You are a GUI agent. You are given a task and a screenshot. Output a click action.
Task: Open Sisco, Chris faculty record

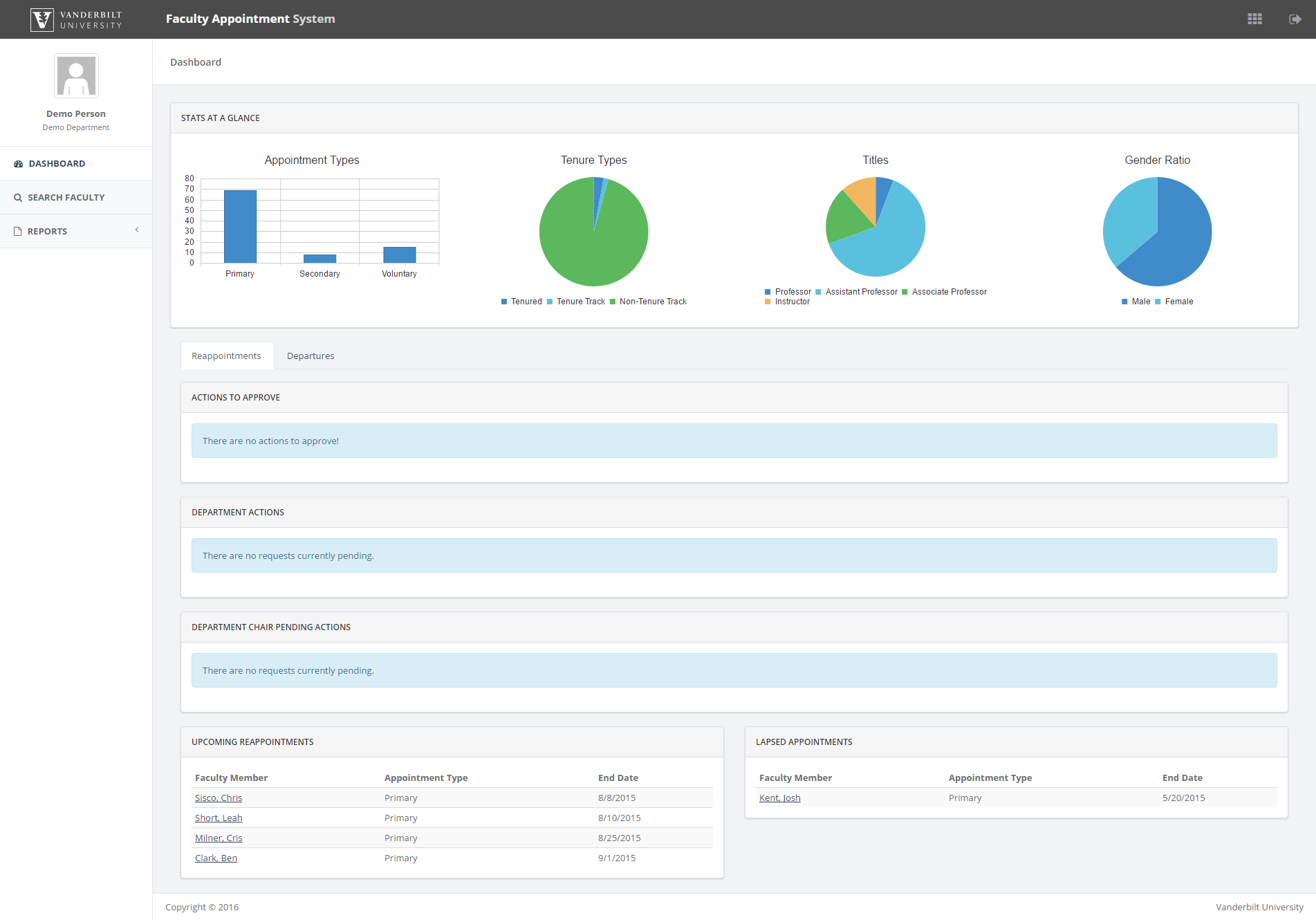coord(219,798)
